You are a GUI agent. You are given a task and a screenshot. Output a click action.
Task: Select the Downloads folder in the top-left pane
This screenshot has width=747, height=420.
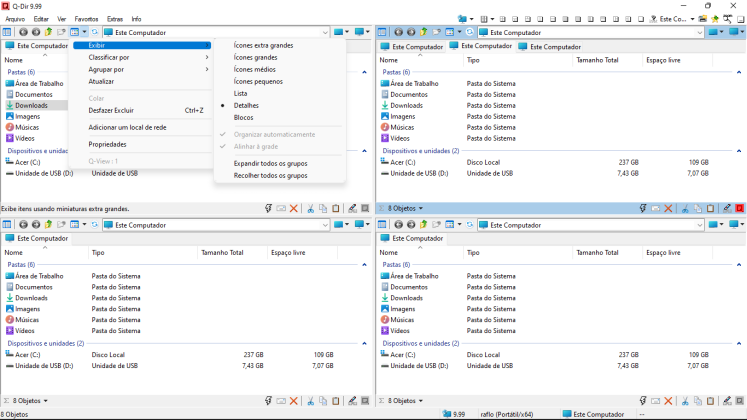coord(31,105)
